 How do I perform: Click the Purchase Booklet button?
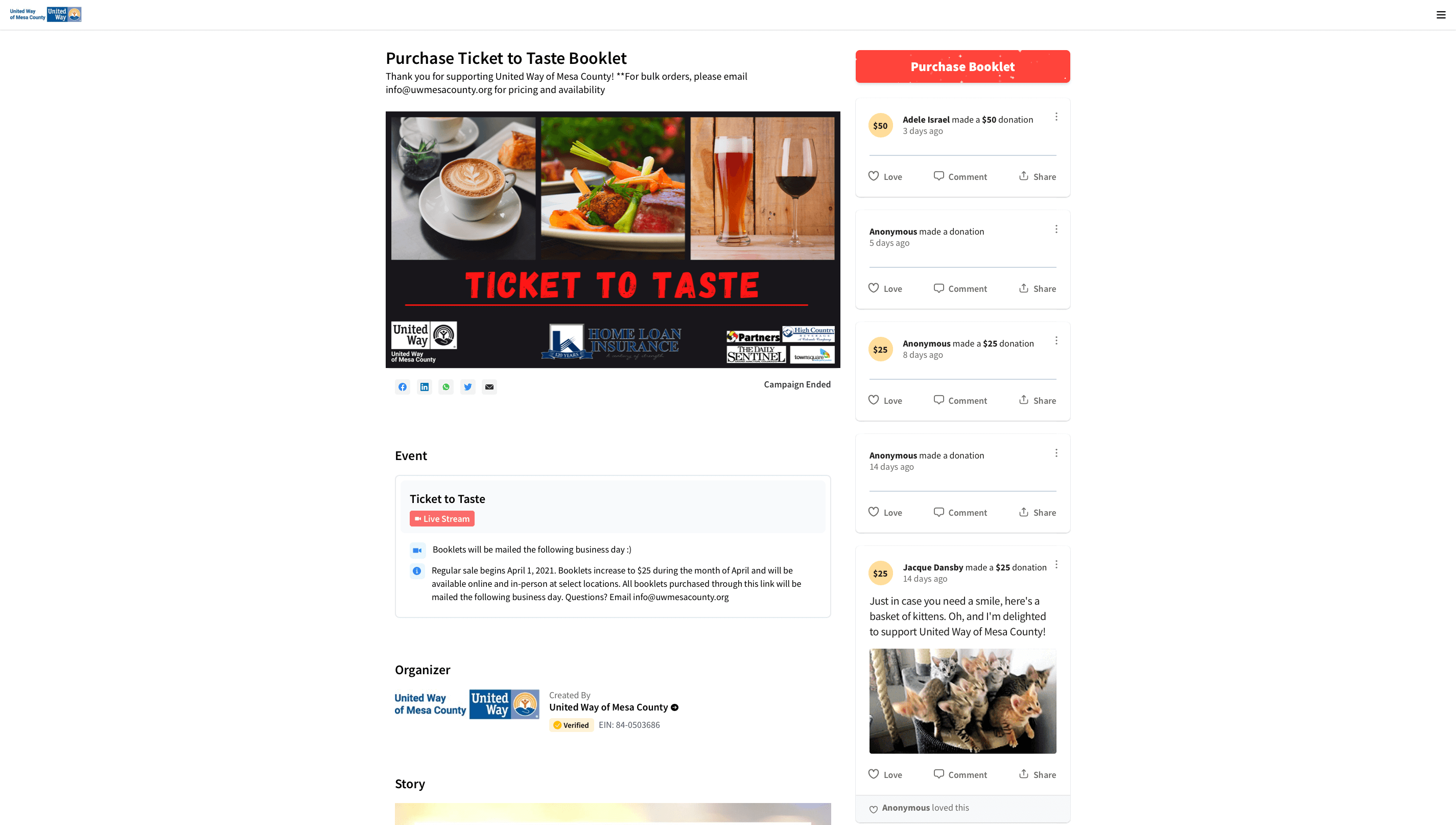tap(962, 66)
